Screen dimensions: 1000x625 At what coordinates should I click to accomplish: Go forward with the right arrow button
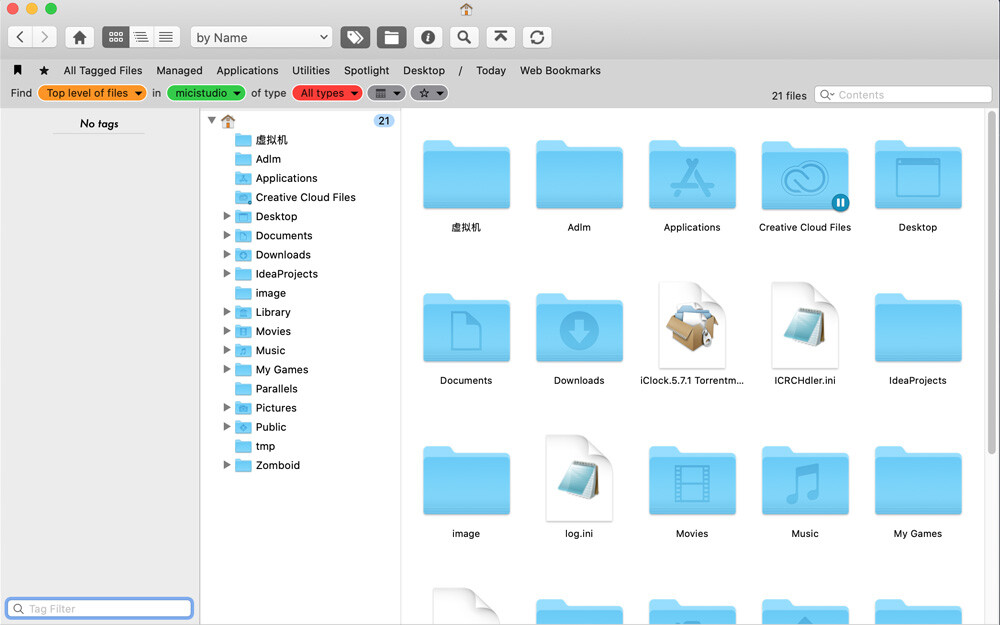tap(45, 37)
